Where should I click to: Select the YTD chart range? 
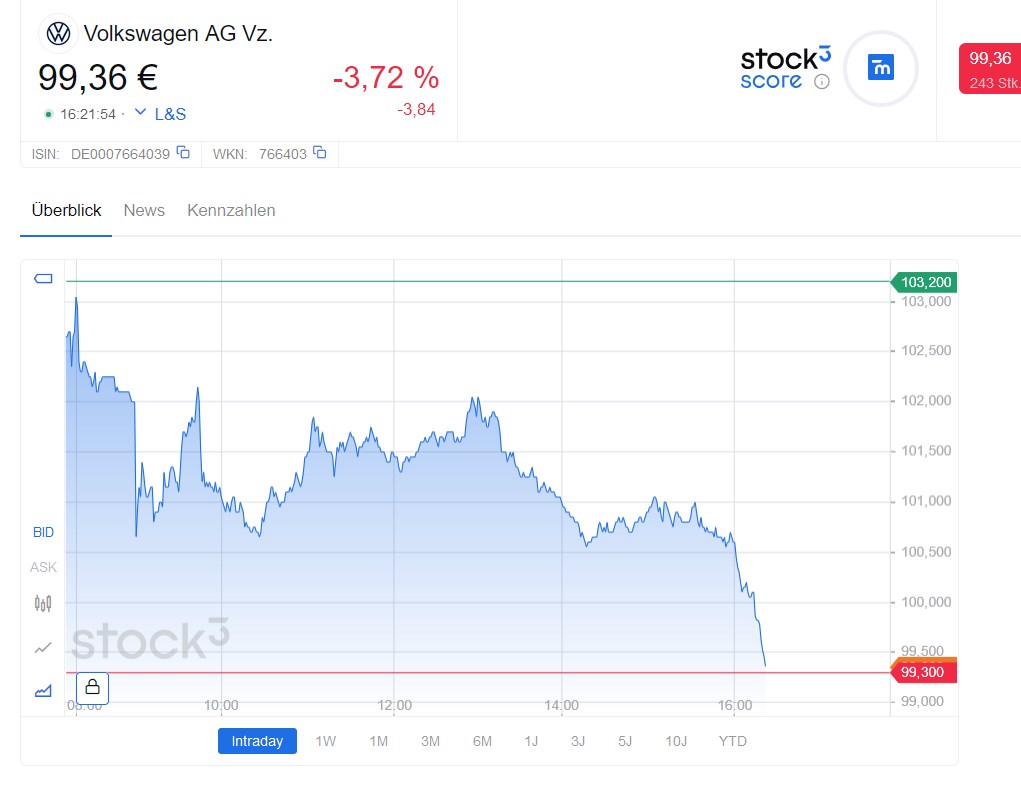[733, 741]
